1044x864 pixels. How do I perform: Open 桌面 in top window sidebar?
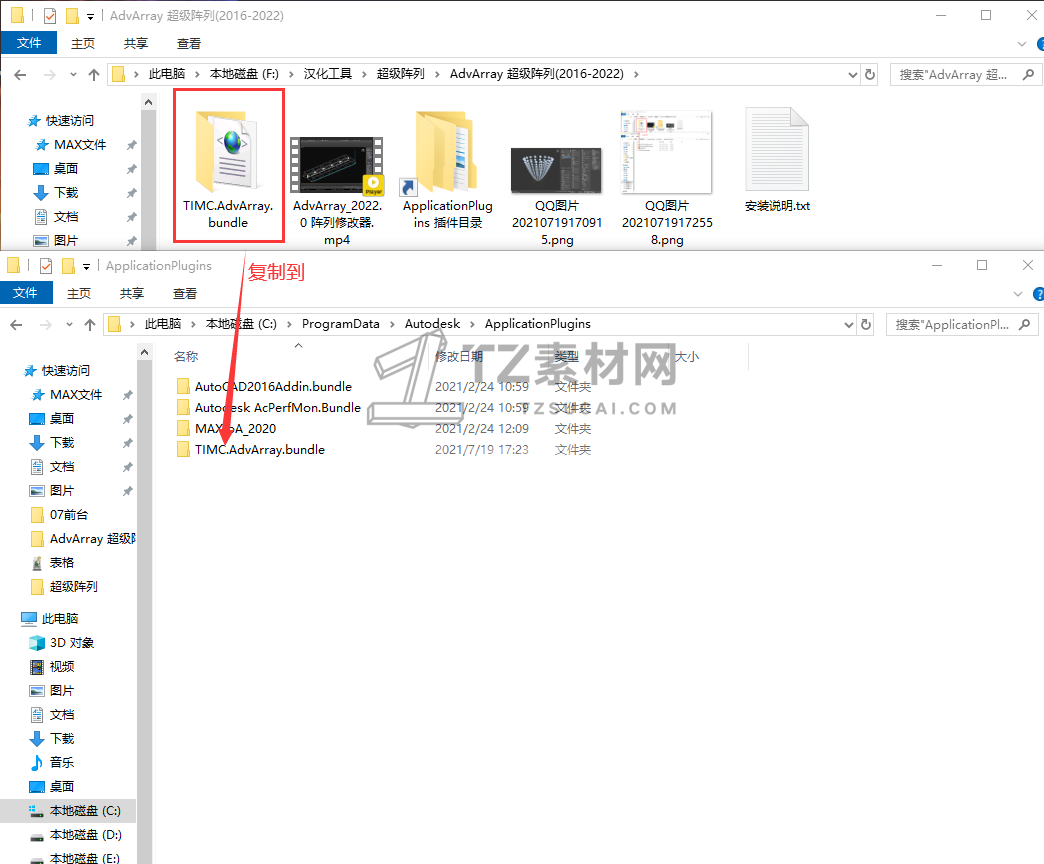pos(66,168)
